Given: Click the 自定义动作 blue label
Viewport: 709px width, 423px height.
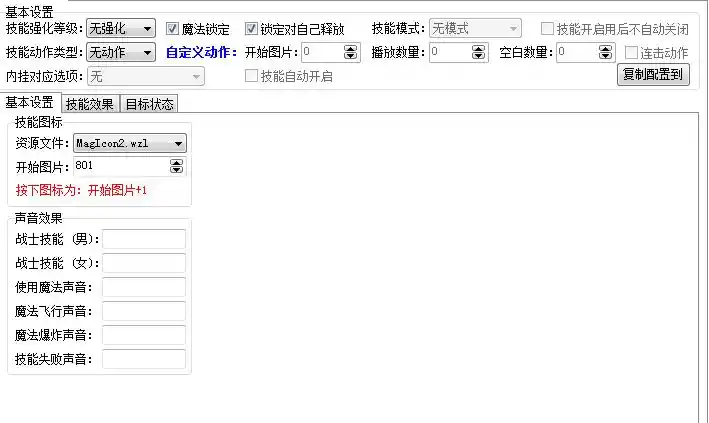Looking at the screenshot, I should coord(201,52).
